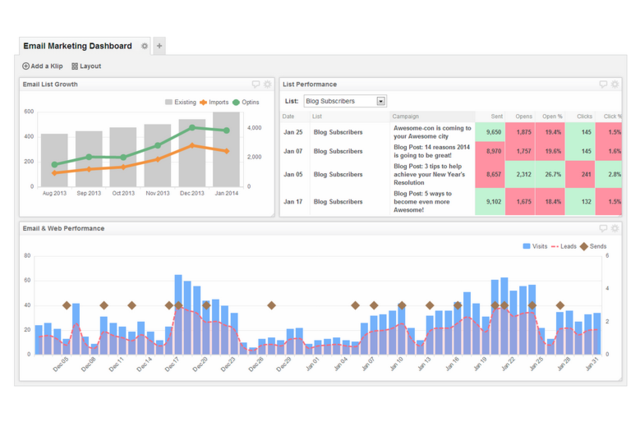This screenshot has width=640, height=426.
Task: Toggle the Imports series in the legend
Action: pyautogui.click(x=214, y=102)
